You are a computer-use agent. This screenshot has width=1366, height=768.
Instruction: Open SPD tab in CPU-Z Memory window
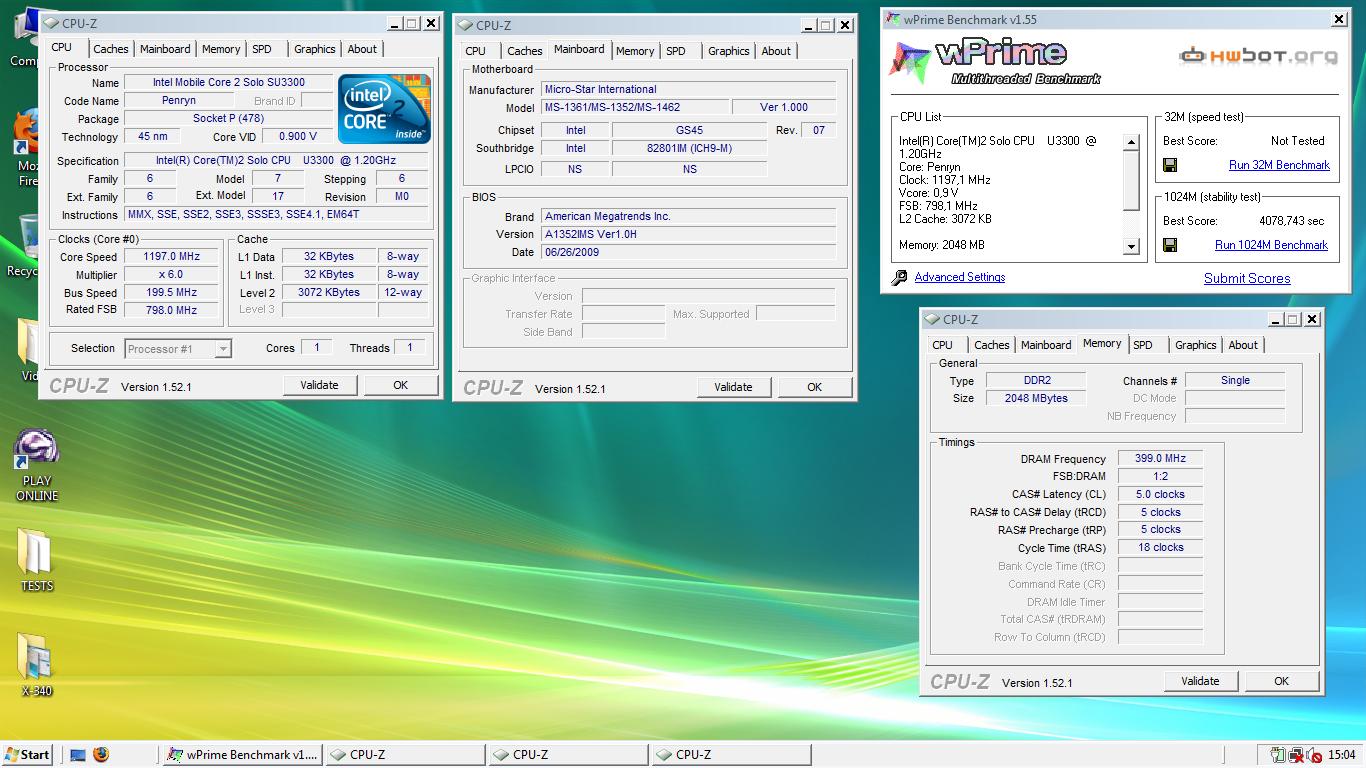(1143, 345)
